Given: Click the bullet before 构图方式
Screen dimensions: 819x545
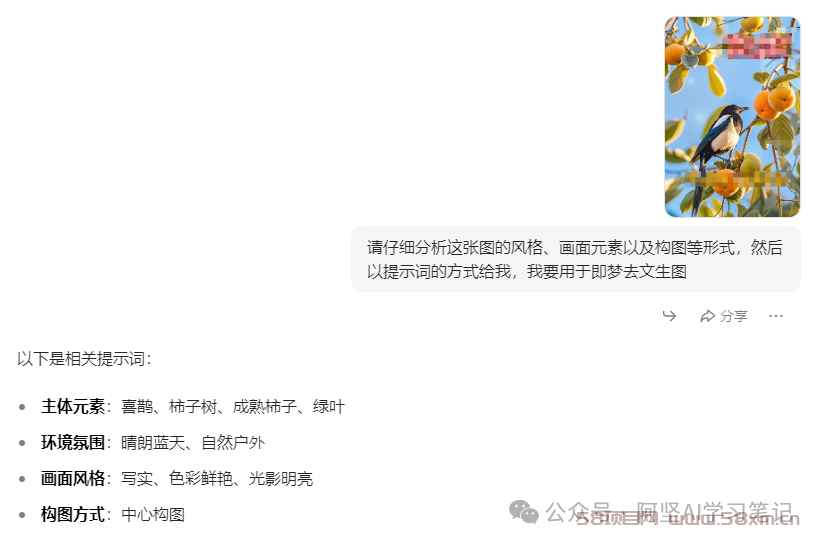Looking at the screenshot, I should click(x=22, y=515).
